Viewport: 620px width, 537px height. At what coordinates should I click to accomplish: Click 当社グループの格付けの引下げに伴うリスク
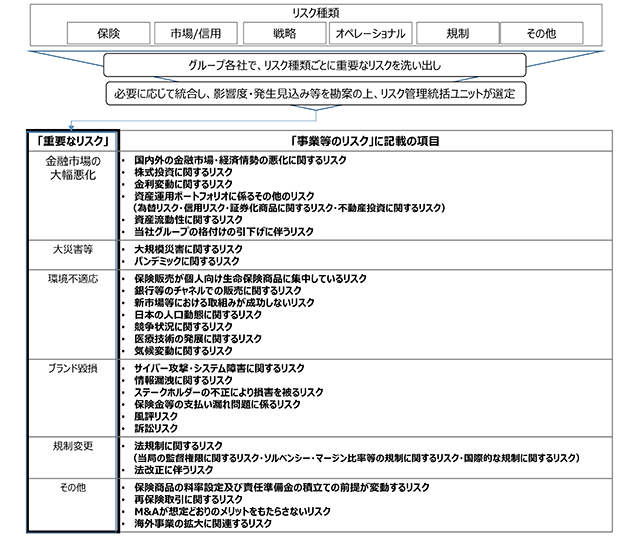click(x=224, y=231)
